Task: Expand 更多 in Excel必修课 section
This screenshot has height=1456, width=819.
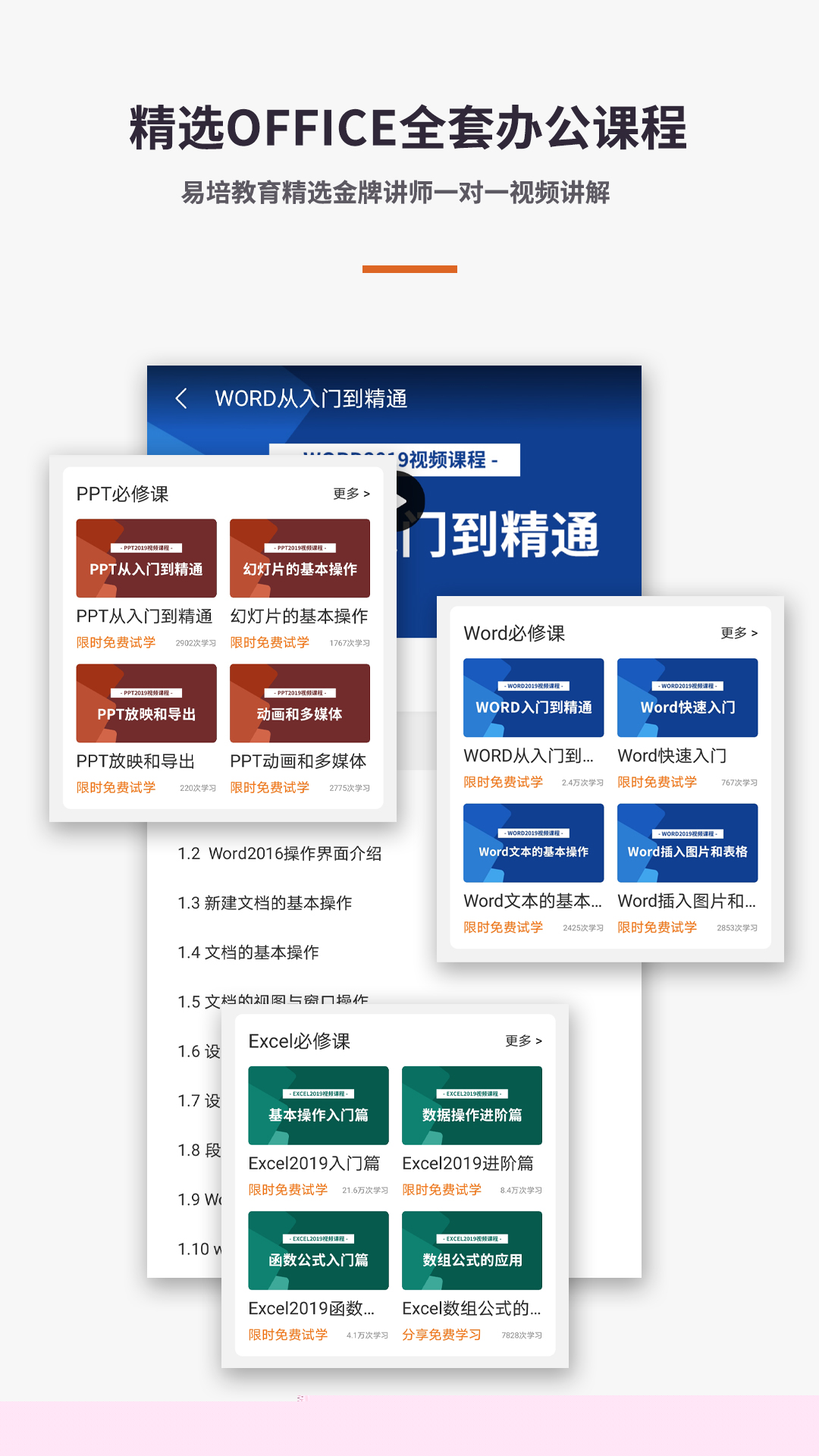Action: click(x=523, y=1040)
